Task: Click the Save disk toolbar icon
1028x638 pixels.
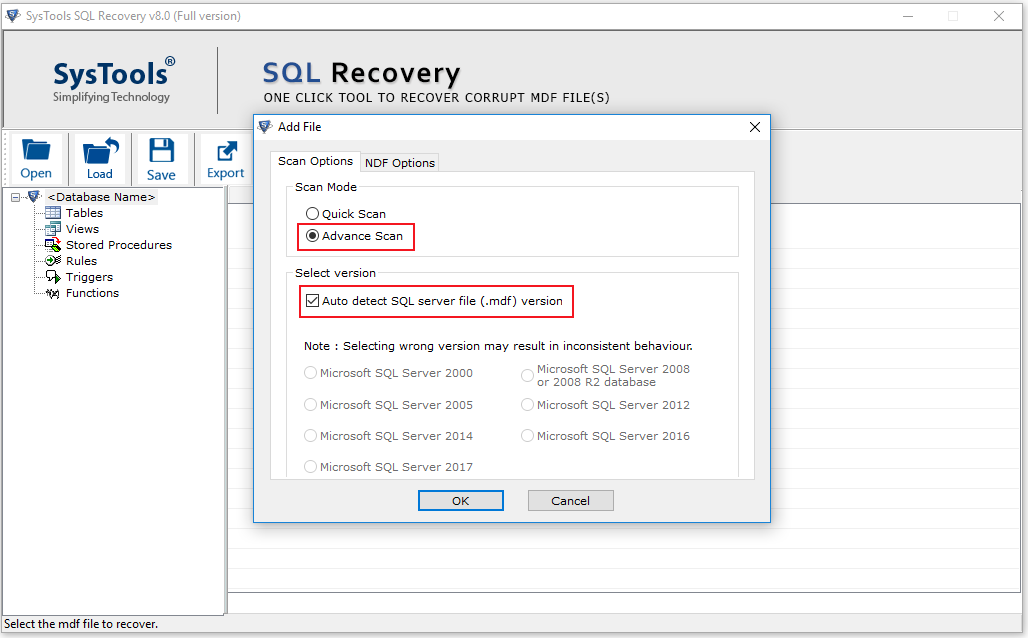Action: tap(161, 151)
